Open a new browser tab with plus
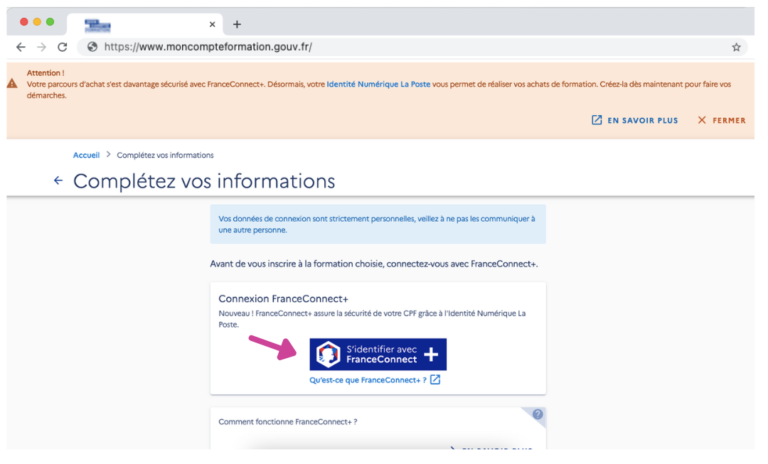The height and width of the screenshot is (464, 768). point(237,24)
